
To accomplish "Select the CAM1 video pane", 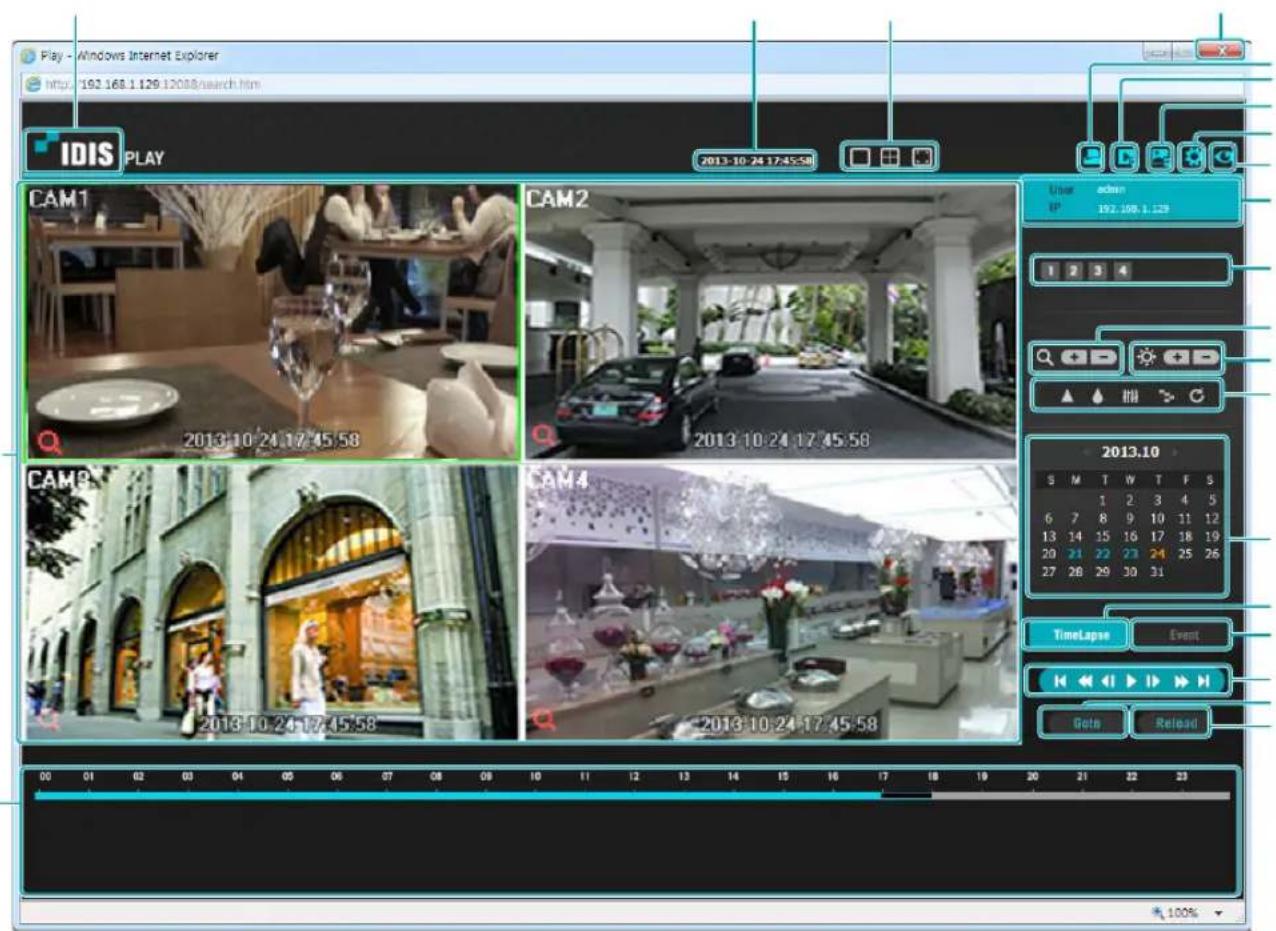I will click(x=273, y=322).
